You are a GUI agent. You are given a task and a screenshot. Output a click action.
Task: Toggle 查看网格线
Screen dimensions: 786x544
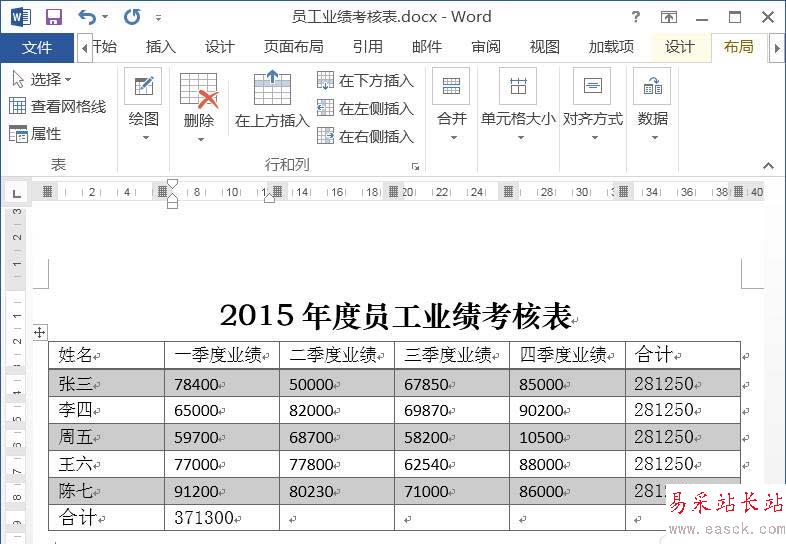(x=58, y=106)
